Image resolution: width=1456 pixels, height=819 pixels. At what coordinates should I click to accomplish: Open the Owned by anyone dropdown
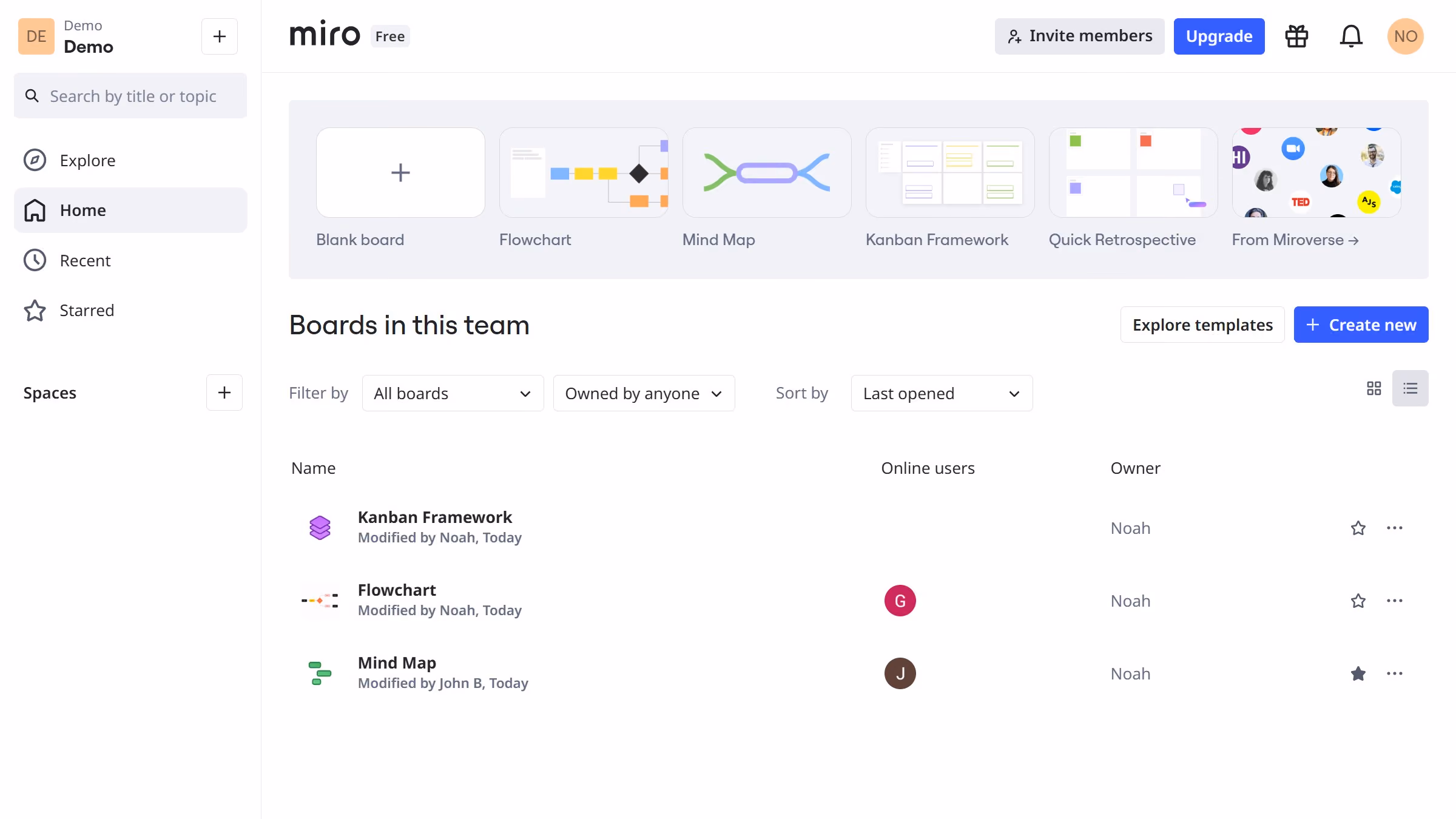644,393
